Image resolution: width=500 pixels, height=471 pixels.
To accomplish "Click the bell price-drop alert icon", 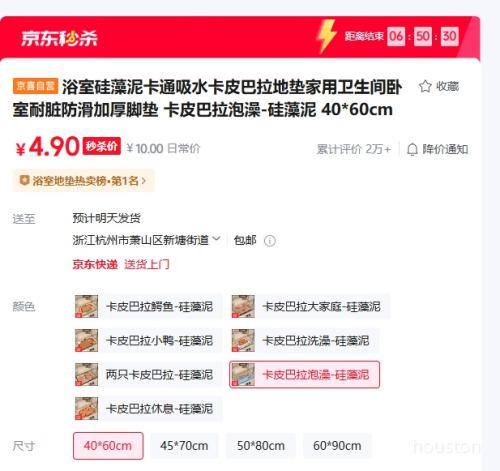I will pyautogui.click(x=412, y=149).
